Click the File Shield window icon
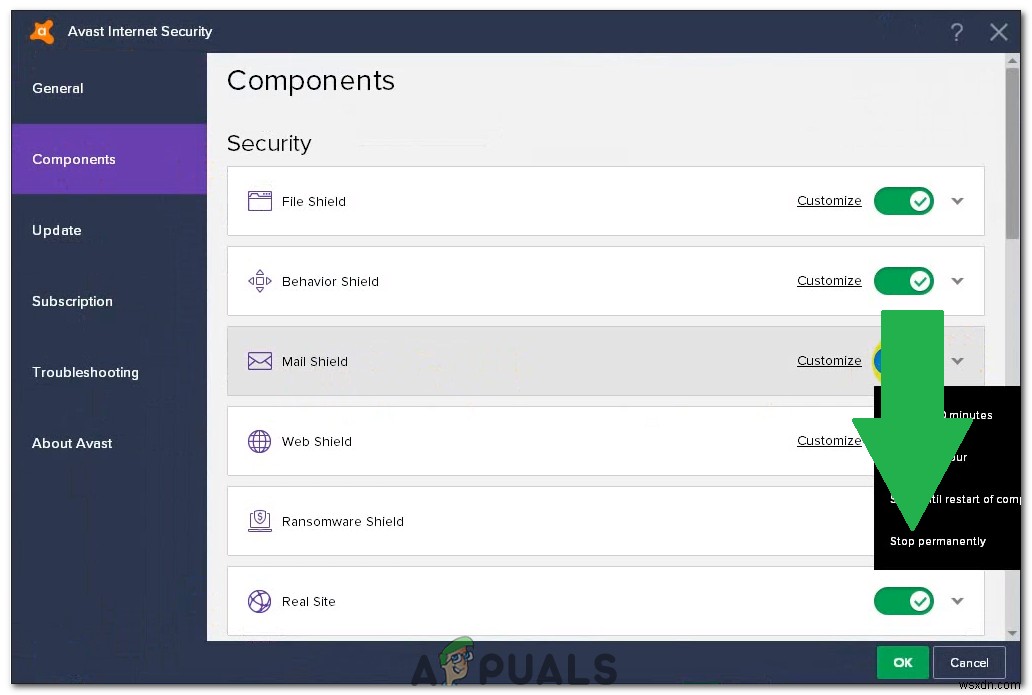Viewport: 1032px width, 695px height. pyautogui.click(x=259, y=201)
